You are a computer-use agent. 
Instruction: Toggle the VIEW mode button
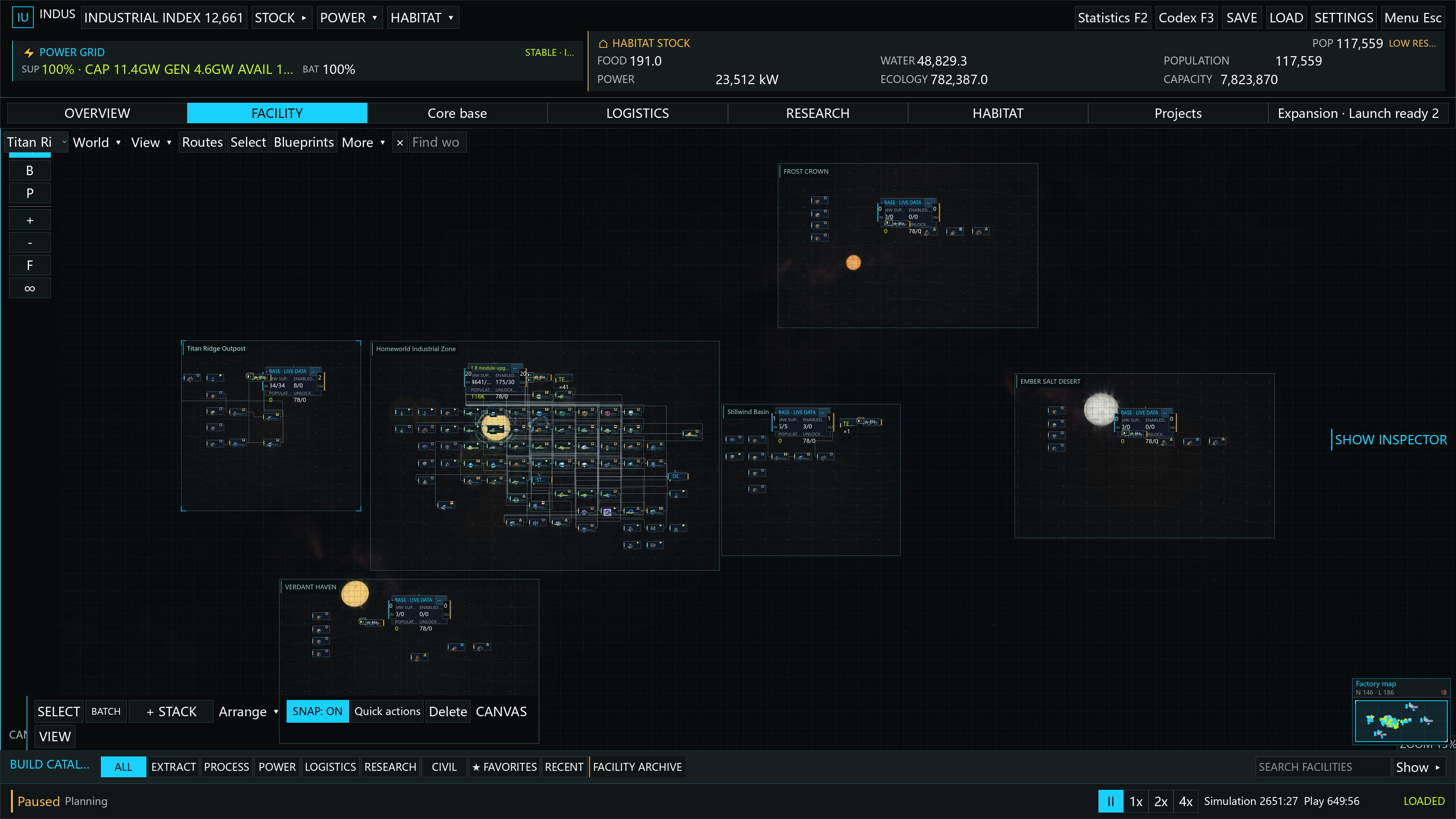tap(55, 736)
